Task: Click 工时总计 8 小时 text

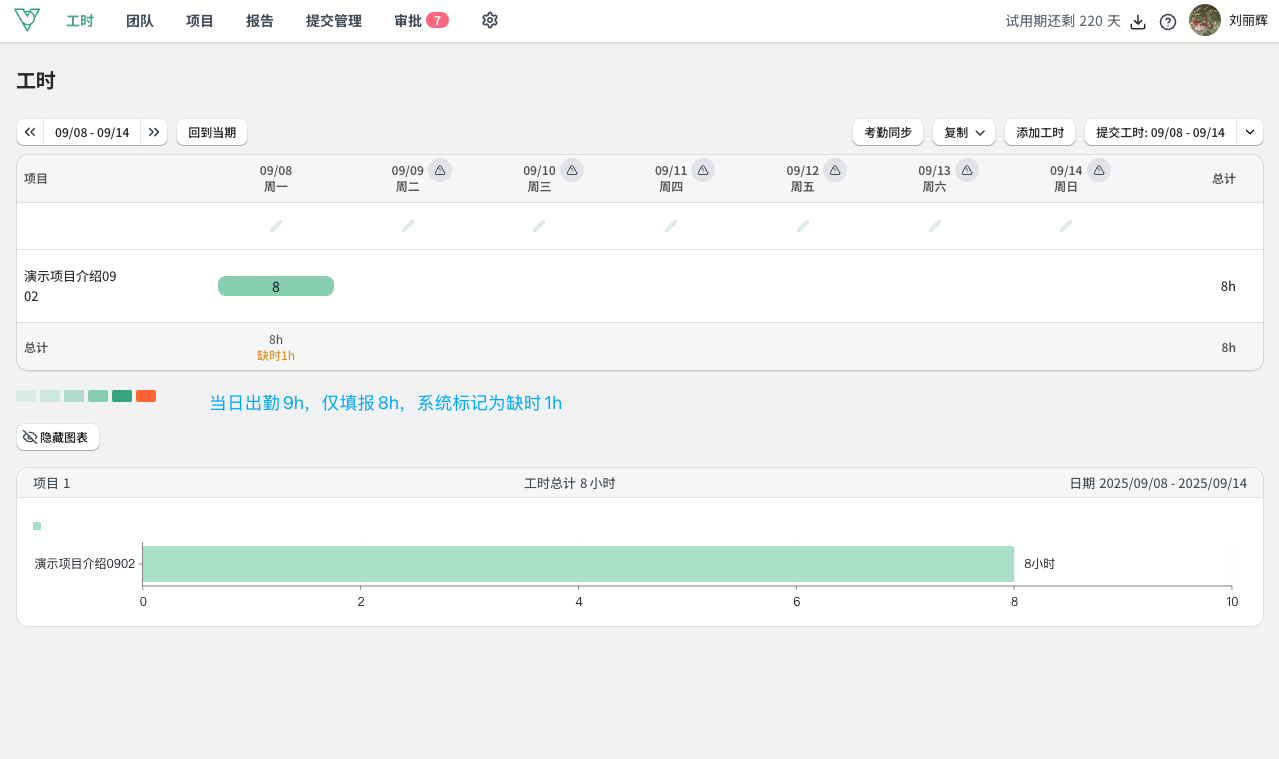Action: [570, 483]
